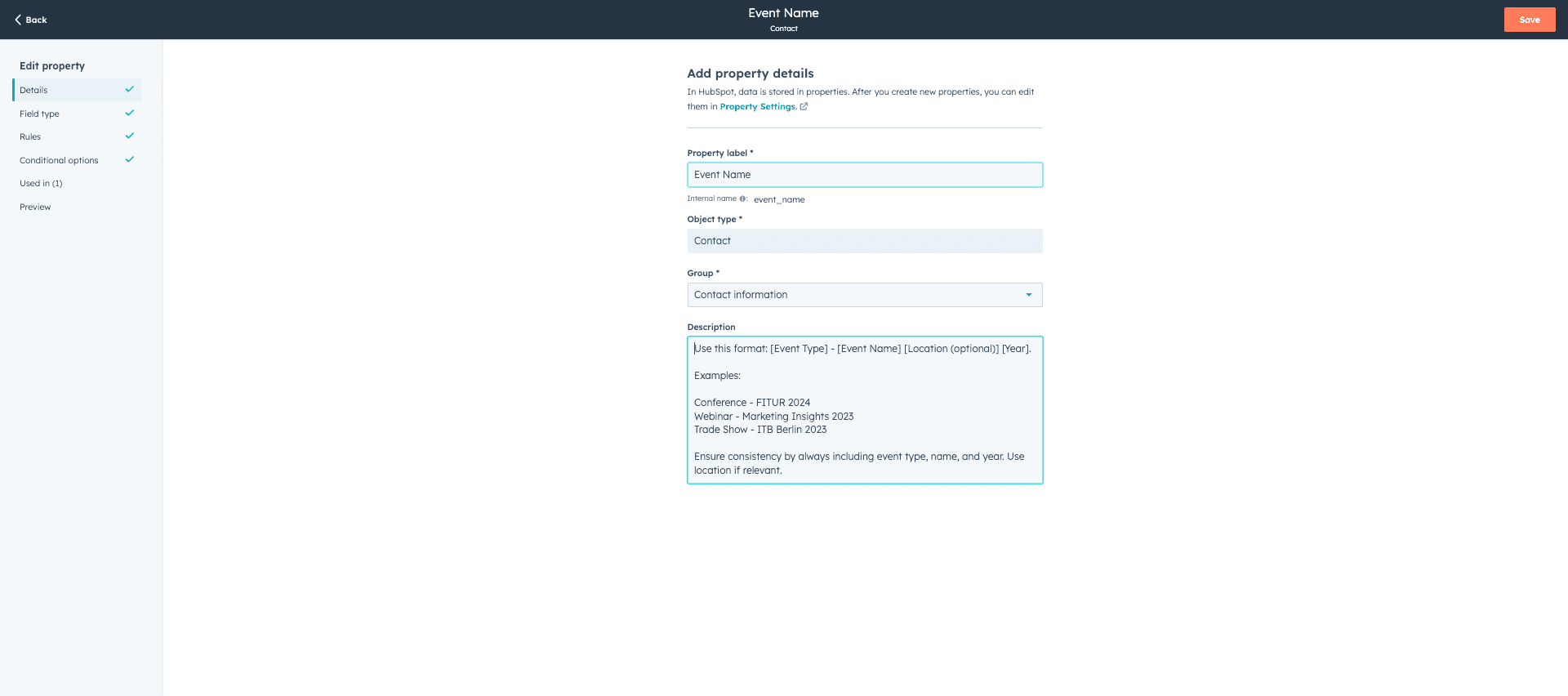Open the Group dropdown arrow
1568x696 pixels.
point(1028,295)
